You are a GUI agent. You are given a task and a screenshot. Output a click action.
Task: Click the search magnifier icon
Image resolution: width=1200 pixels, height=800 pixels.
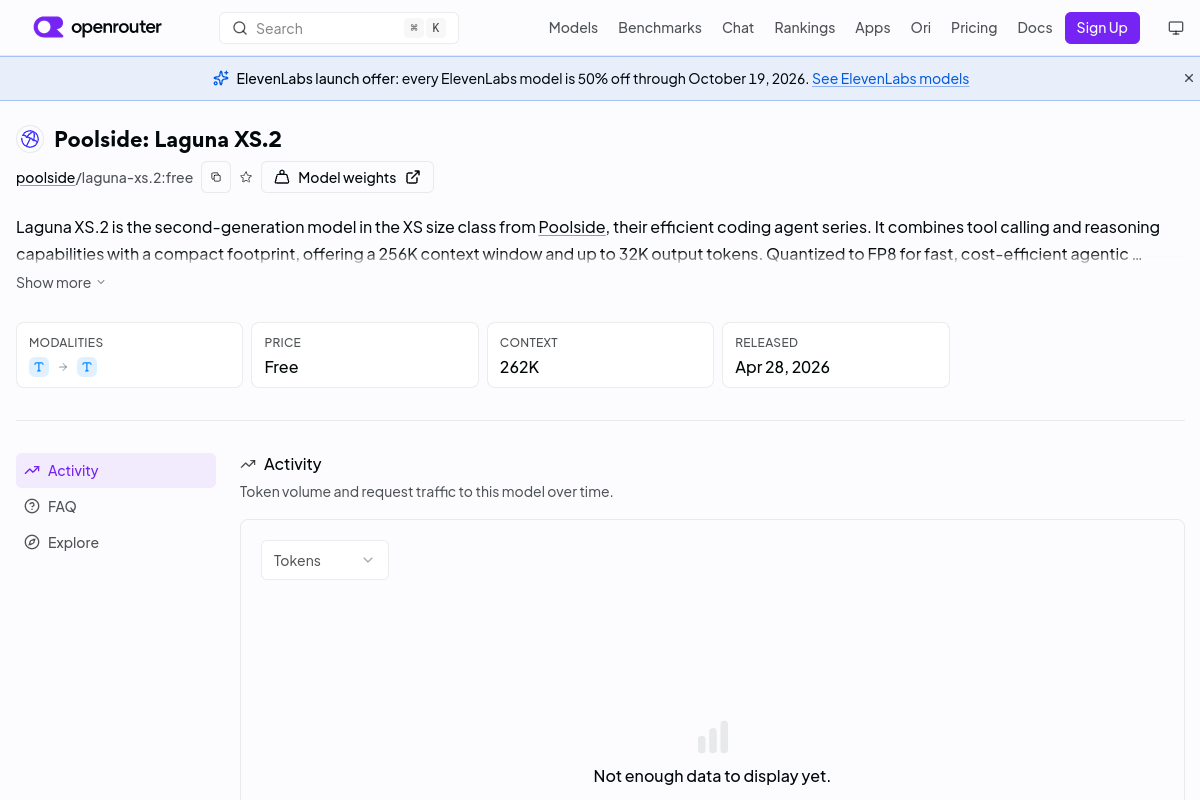coord(240,28)
